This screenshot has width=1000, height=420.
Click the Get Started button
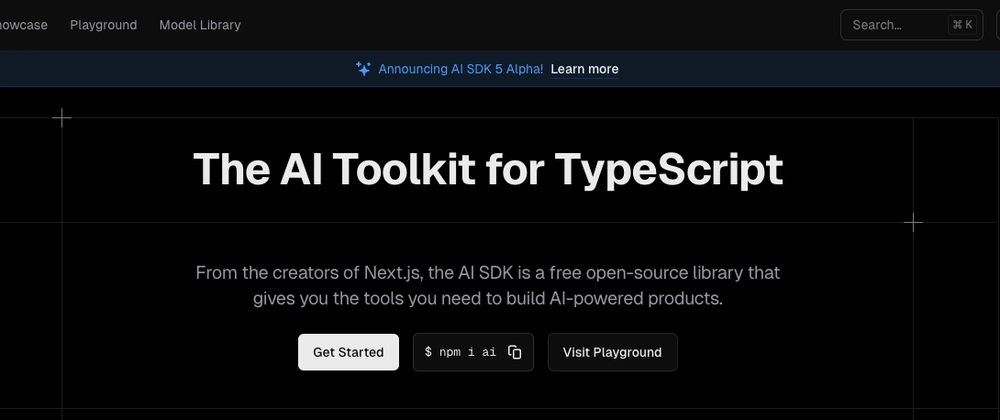(x=348, y=352)
